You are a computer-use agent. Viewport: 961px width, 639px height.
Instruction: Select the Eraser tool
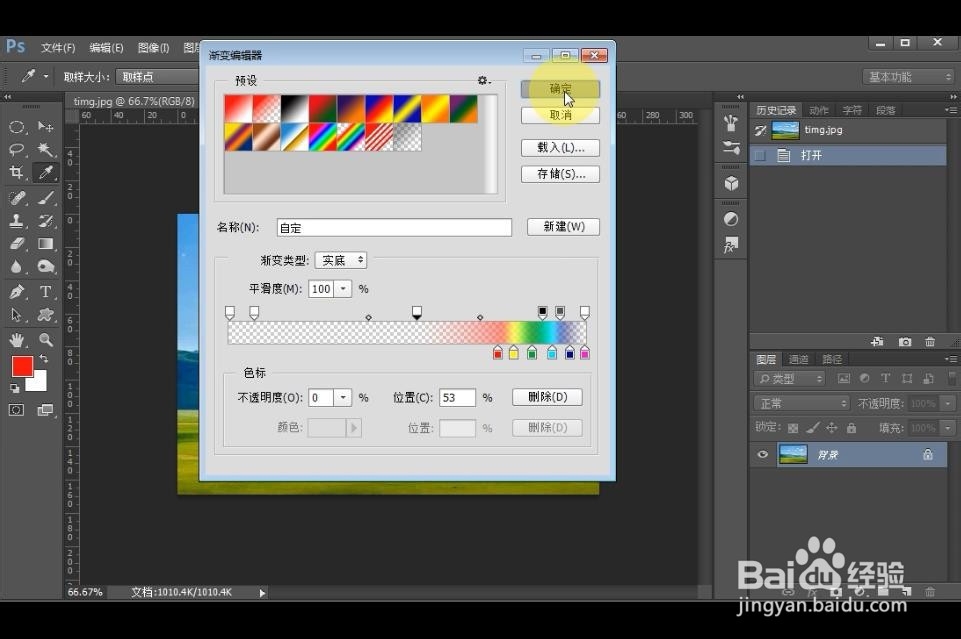pos(17,244)
